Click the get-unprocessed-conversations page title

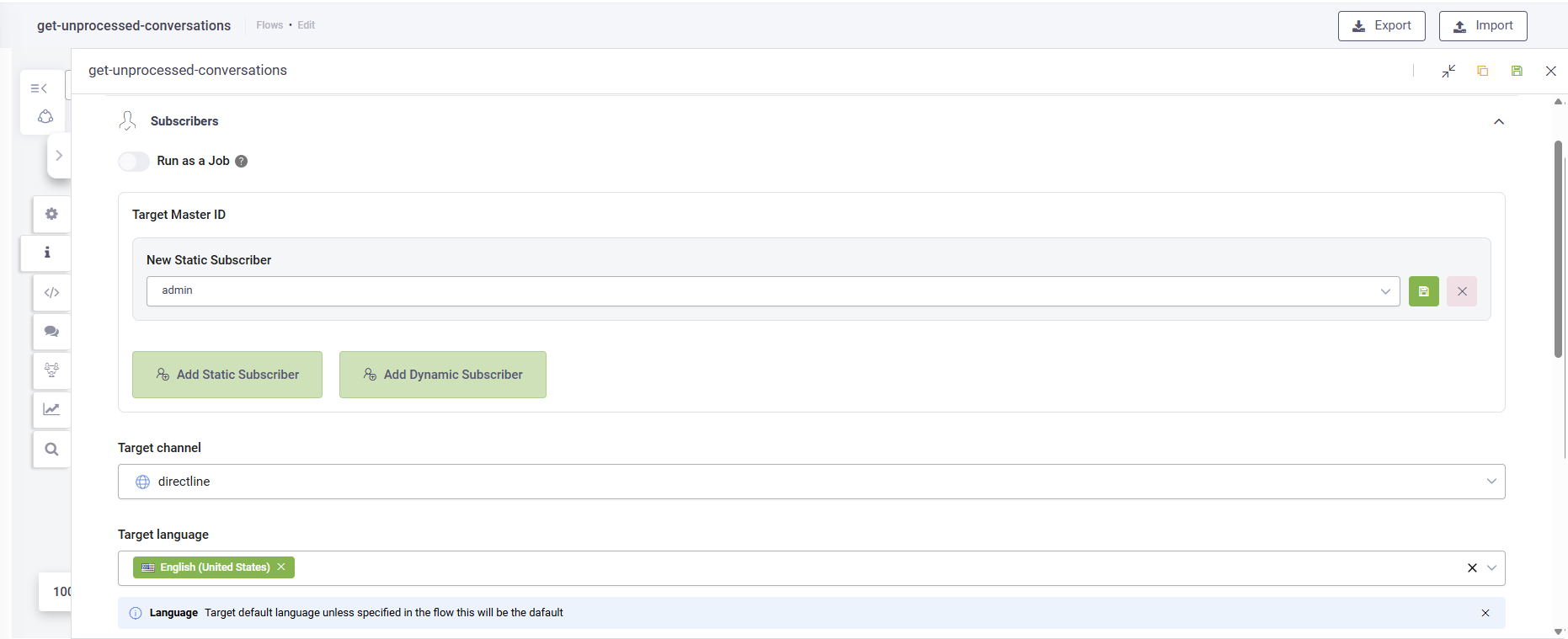(x=134, y=25)
